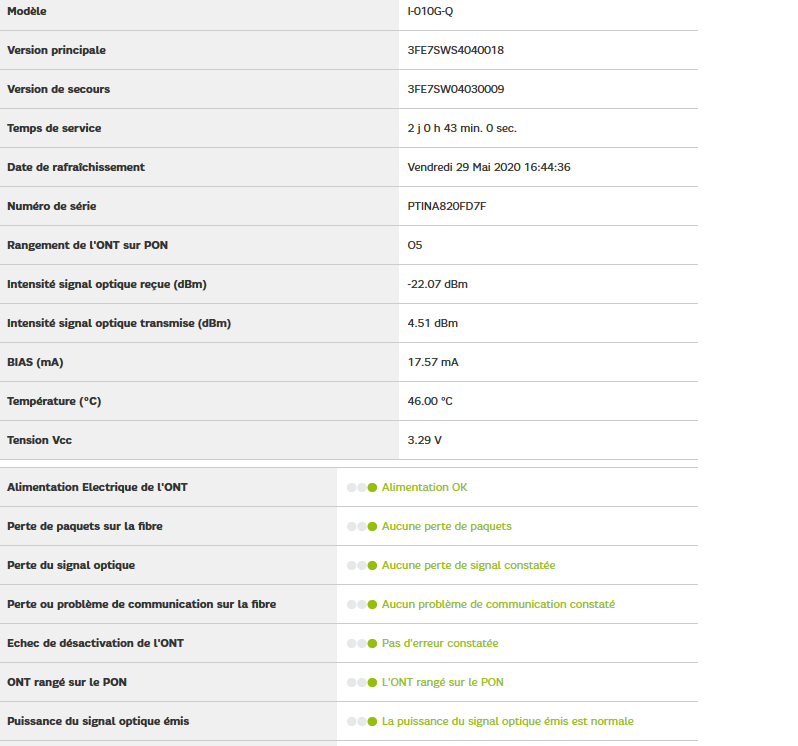Click the transmitted optical signal value 4.51 dBm
The image size is (798, 746).
pos(433,323)
